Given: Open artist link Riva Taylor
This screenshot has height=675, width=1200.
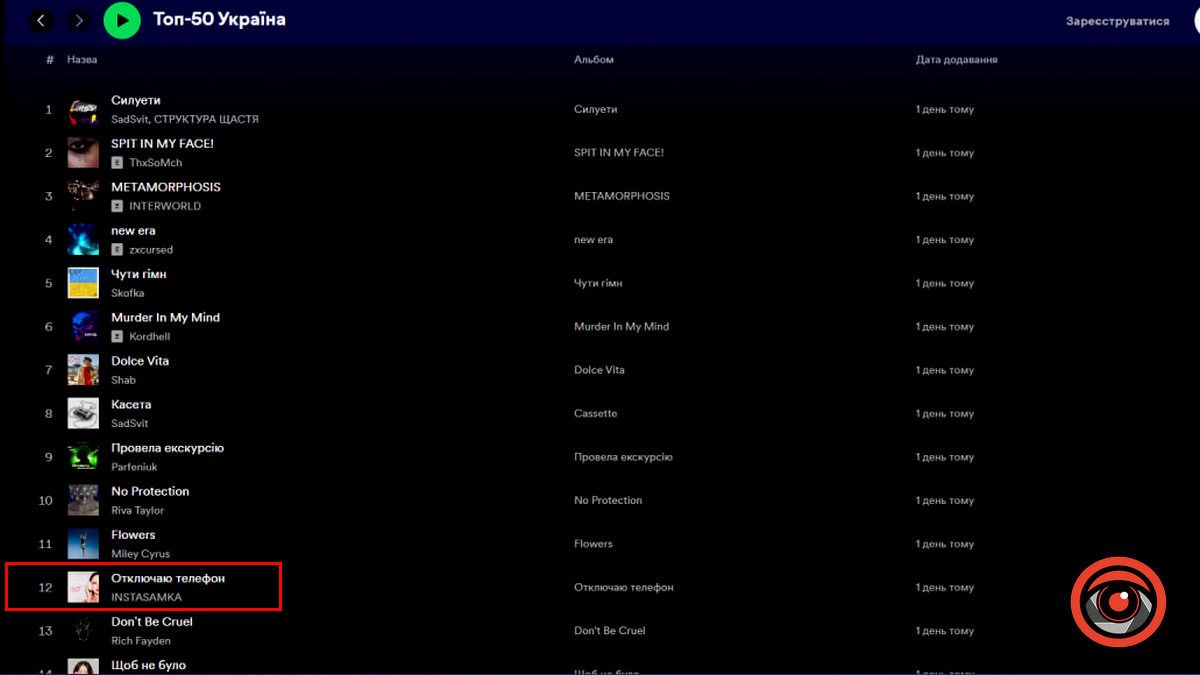Looking at the screenshot, I should pos(137,510).
